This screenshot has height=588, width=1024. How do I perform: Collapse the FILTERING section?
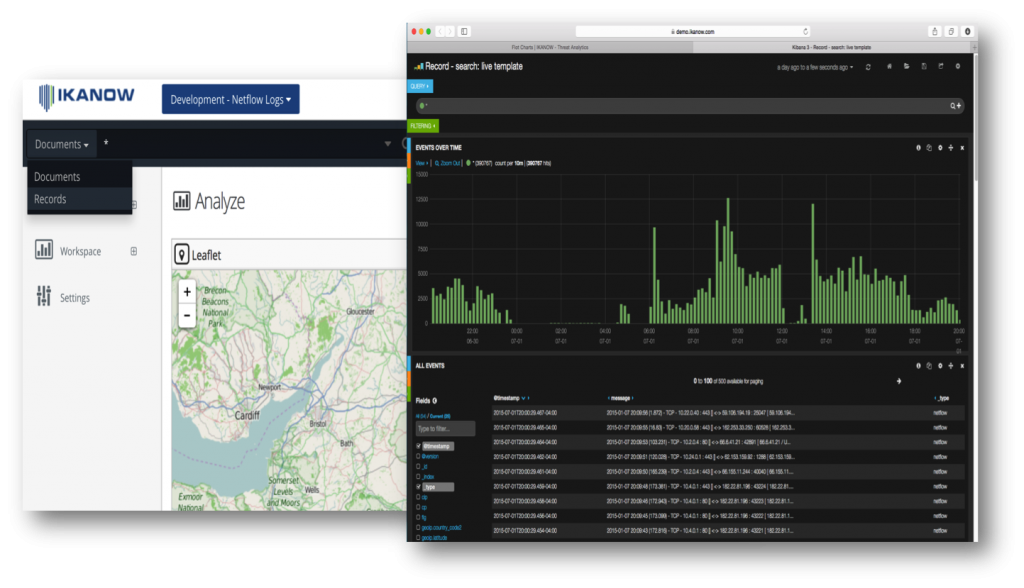coord(423,126)
